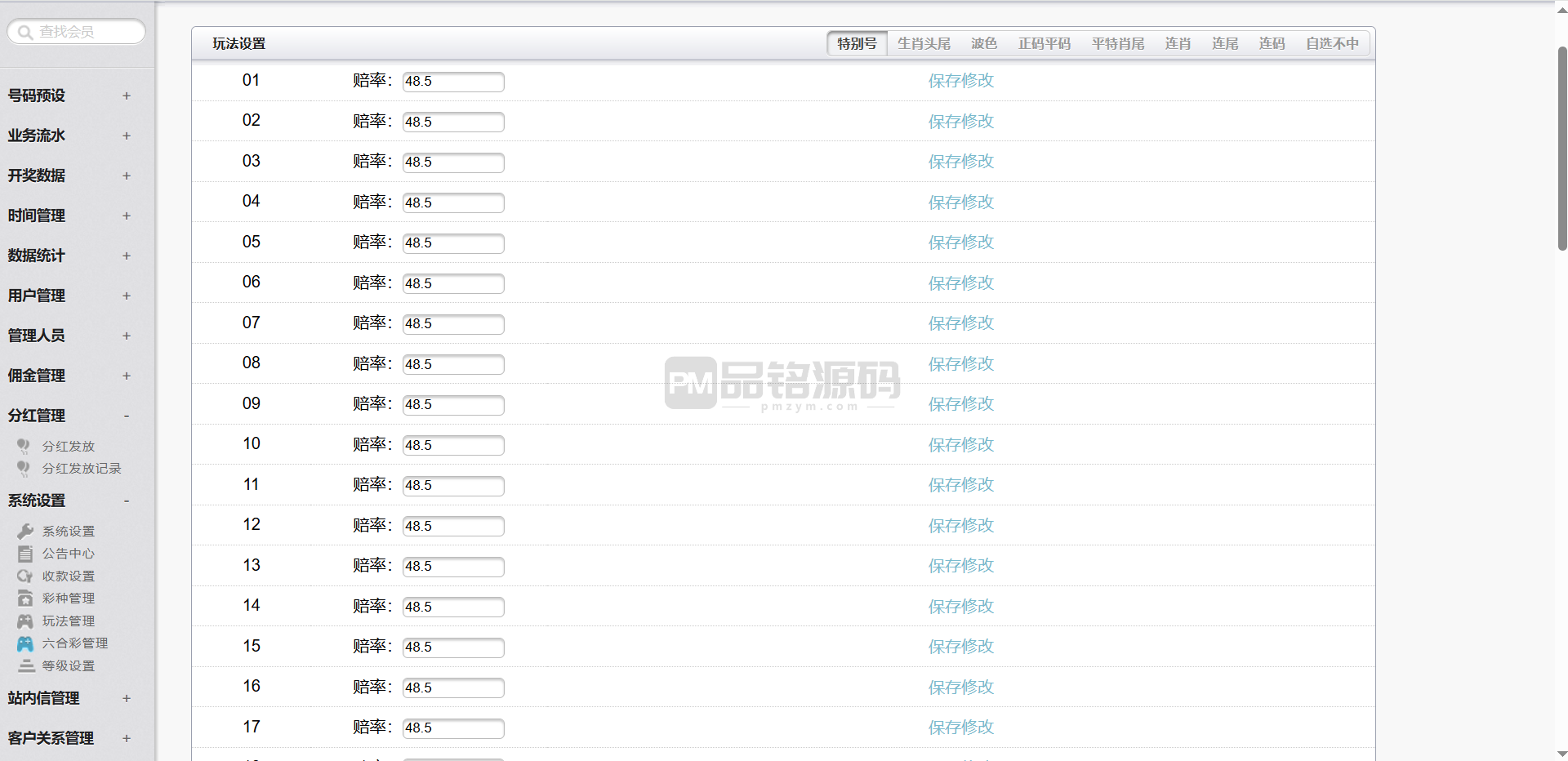The image size is (1568, 761).
Task: Save the odds for number 17
Action: [x=961, y=728]
